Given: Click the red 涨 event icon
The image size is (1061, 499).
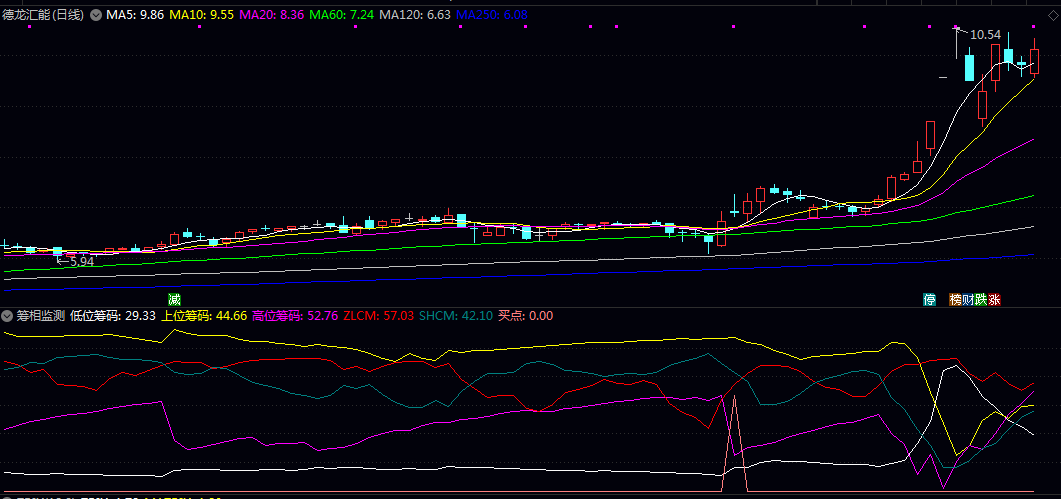Looking at the screenshot, I should click(x=995, y=299).
